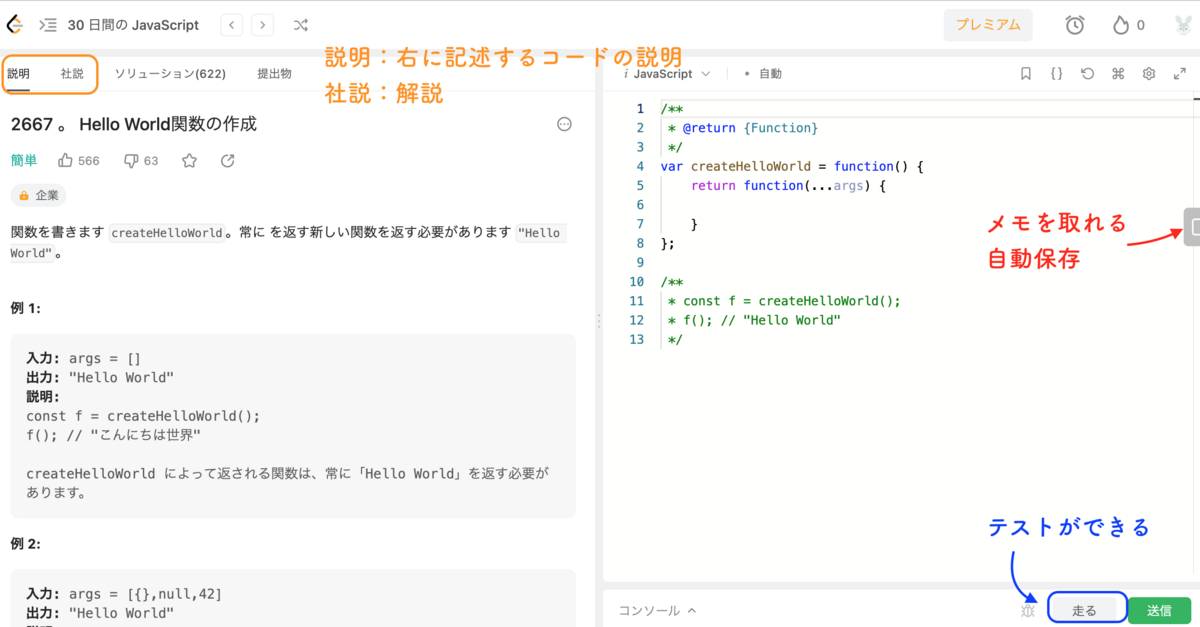
Task: Submit the solution with 送信
Action: pyautogui.click(x=1159, y=608)
